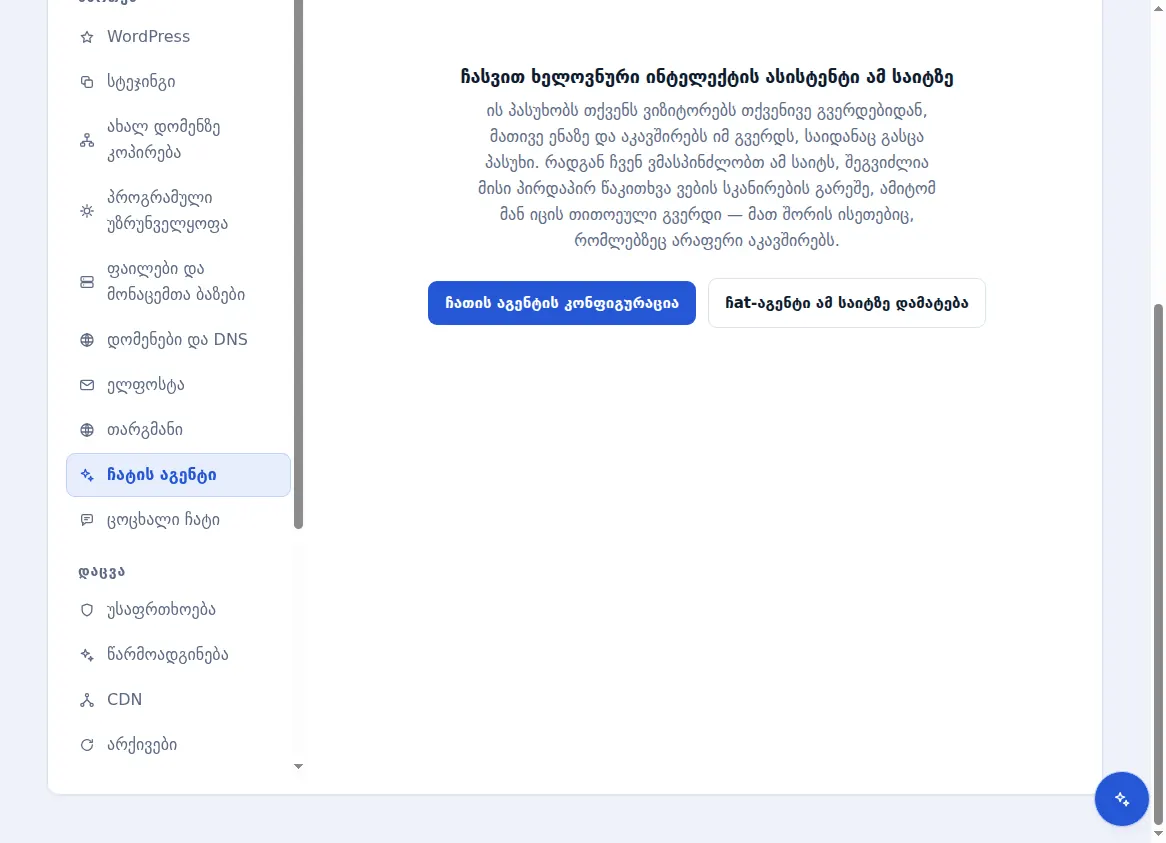Click the sidebar scroll down arrow

point(298,766)
